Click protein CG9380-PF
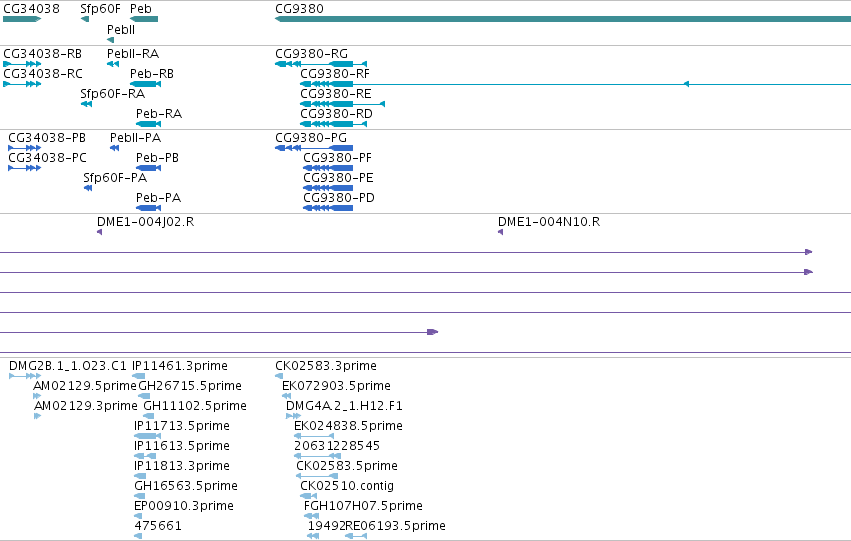Viewport: 851px width, 541px height. 338,158
